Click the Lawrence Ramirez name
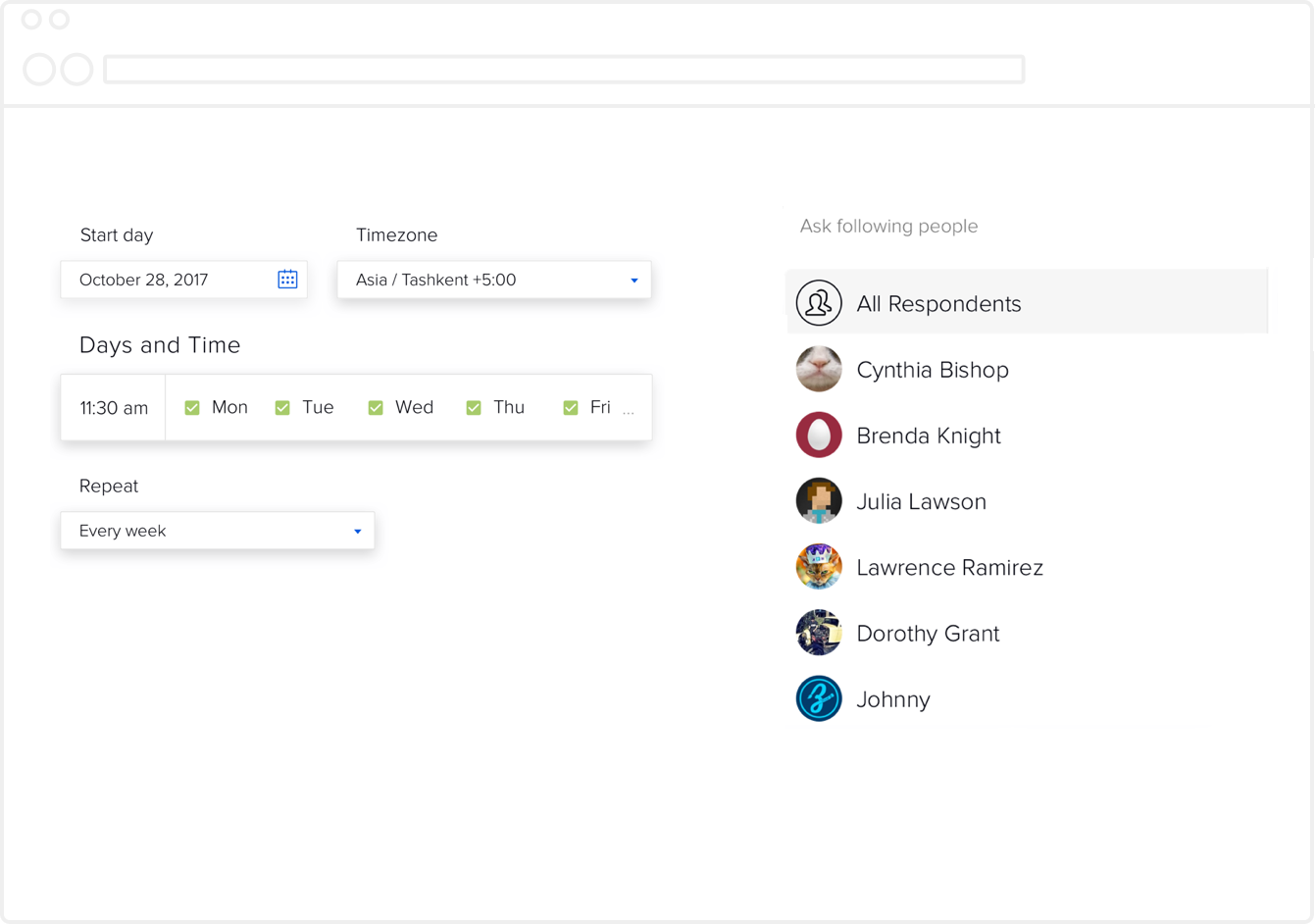Screen dimensions: 1316x924 click(x=949, y=567)
